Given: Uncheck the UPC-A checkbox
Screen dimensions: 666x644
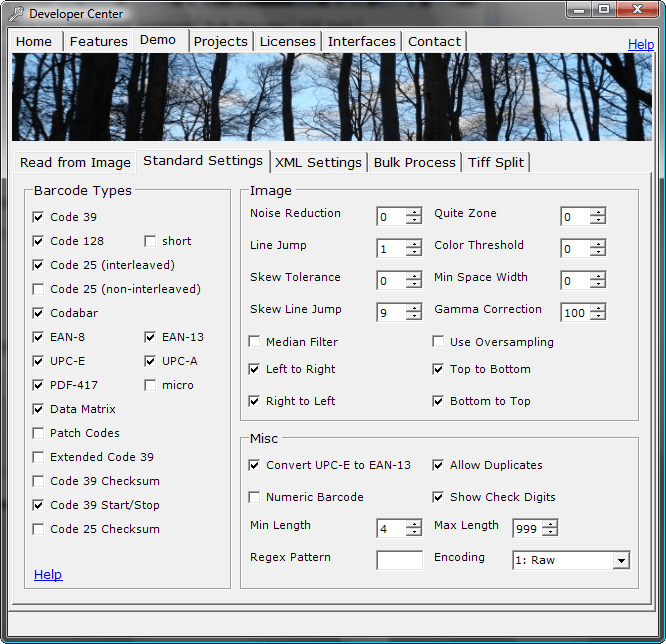Looking at the screenshot, I should tap(150, 361).
